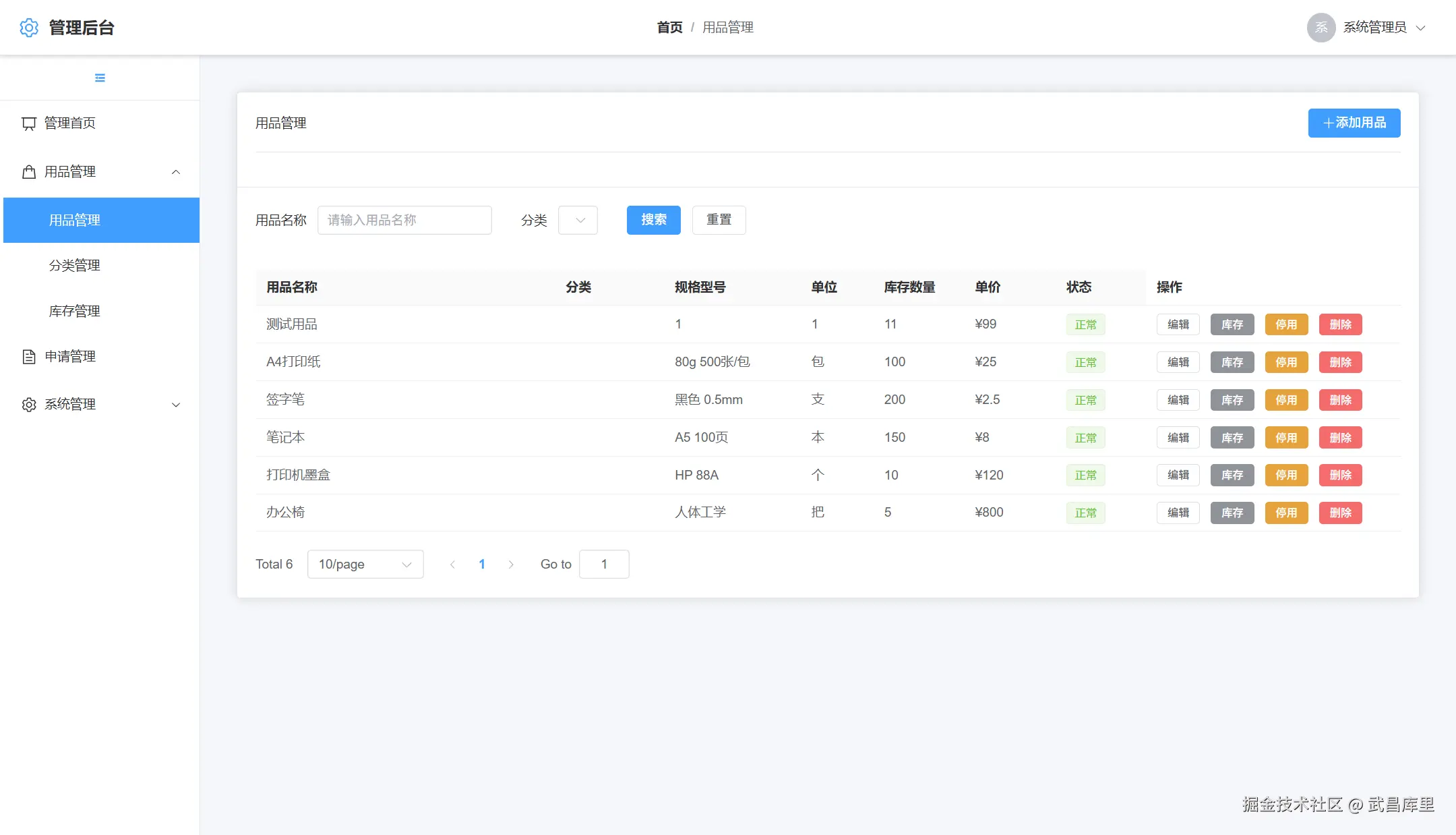The width and height of the screenshot is (1456, 835).
Task: Click the sidebar collapse hamburger icon
Action: 100,78
